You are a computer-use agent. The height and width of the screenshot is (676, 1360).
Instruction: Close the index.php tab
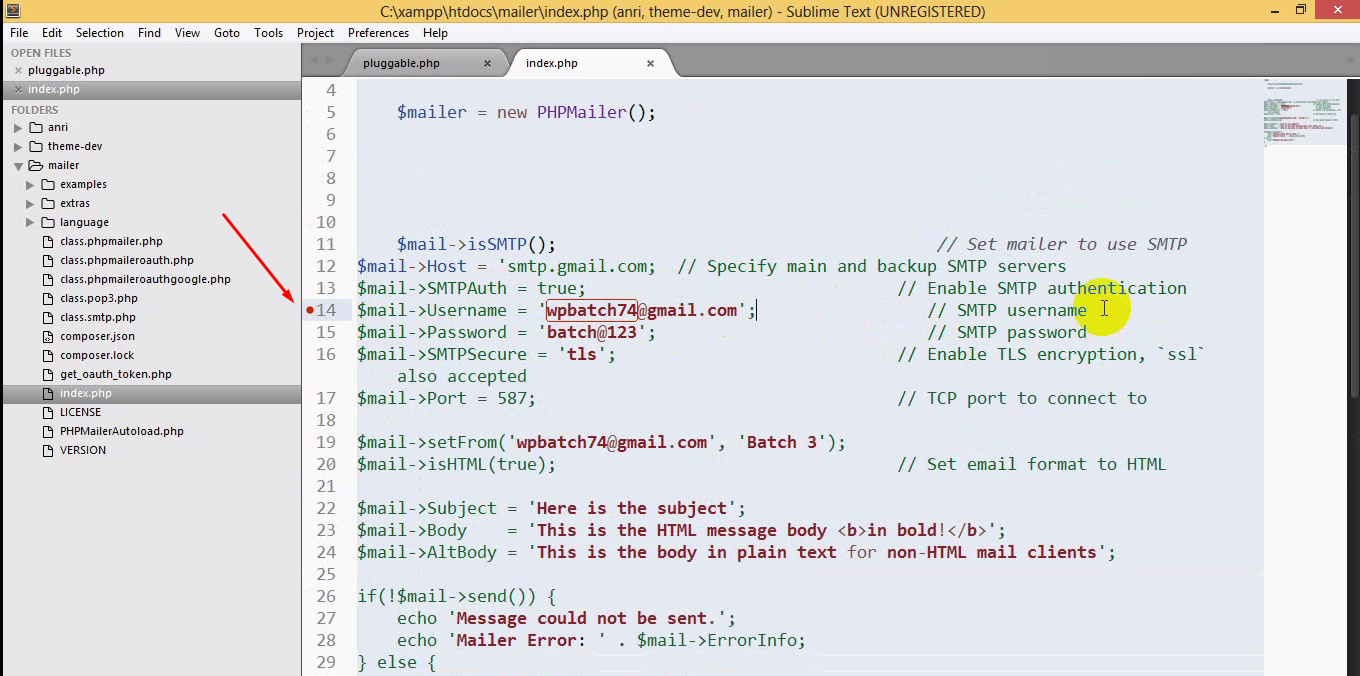650,63
